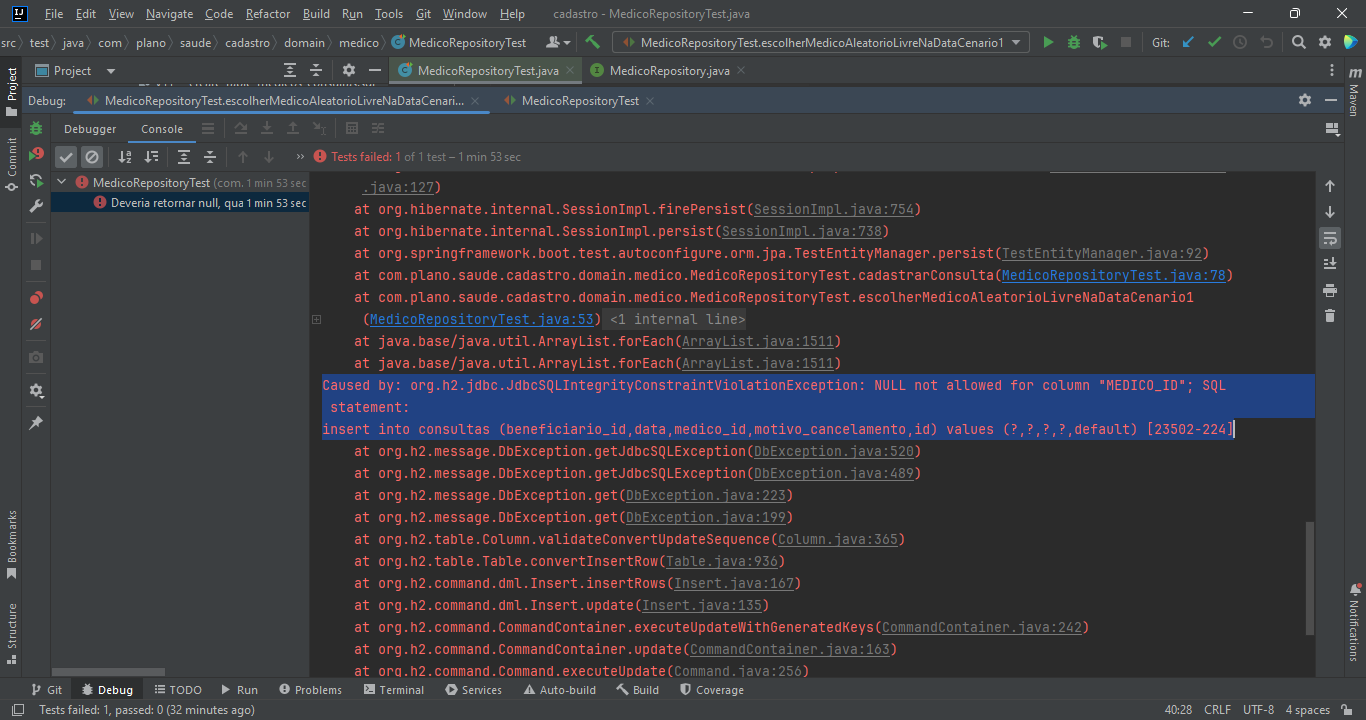Click the UTF-8 encoding status bar entry

pos(1258,710)
